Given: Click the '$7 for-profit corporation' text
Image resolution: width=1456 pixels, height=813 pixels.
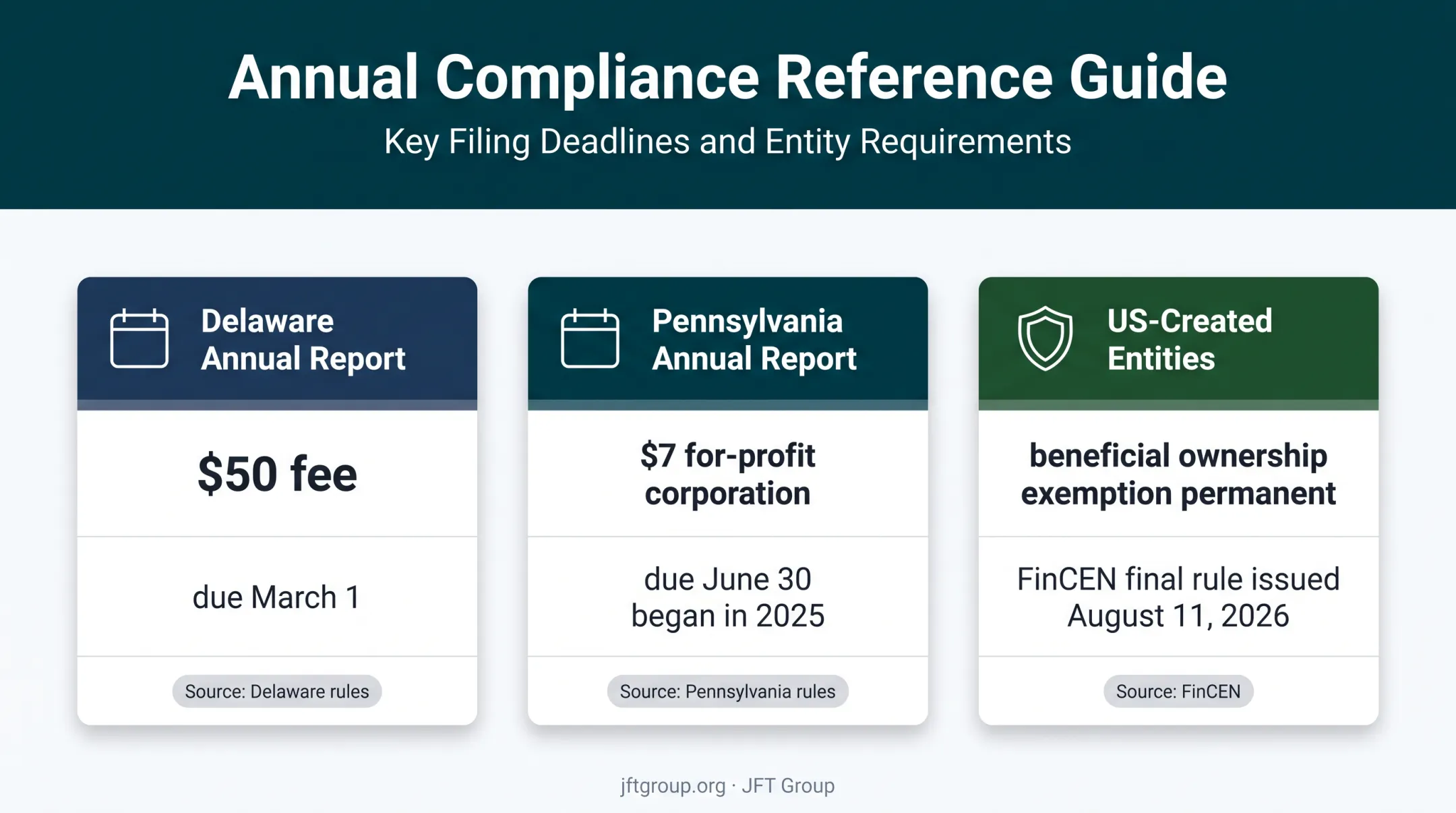Looking at the screenshot, I should (x=727, y=474).
